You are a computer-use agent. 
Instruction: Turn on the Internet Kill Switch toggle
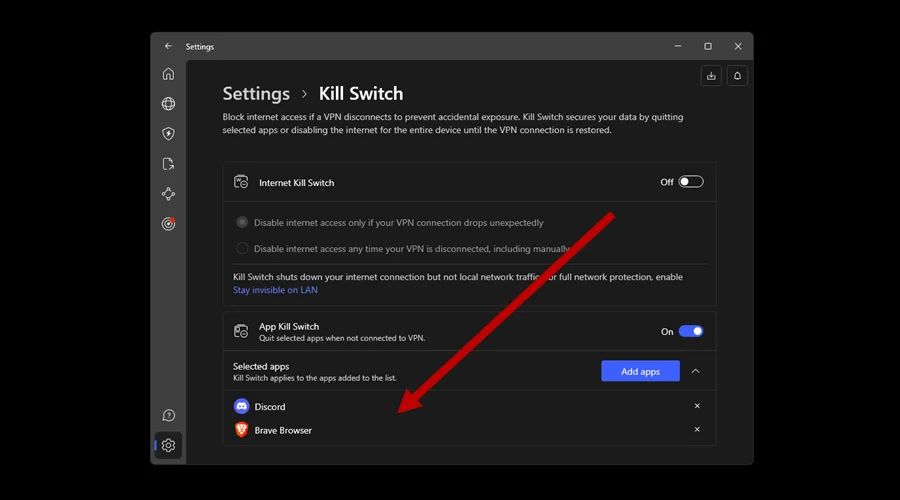coord(690,182)
